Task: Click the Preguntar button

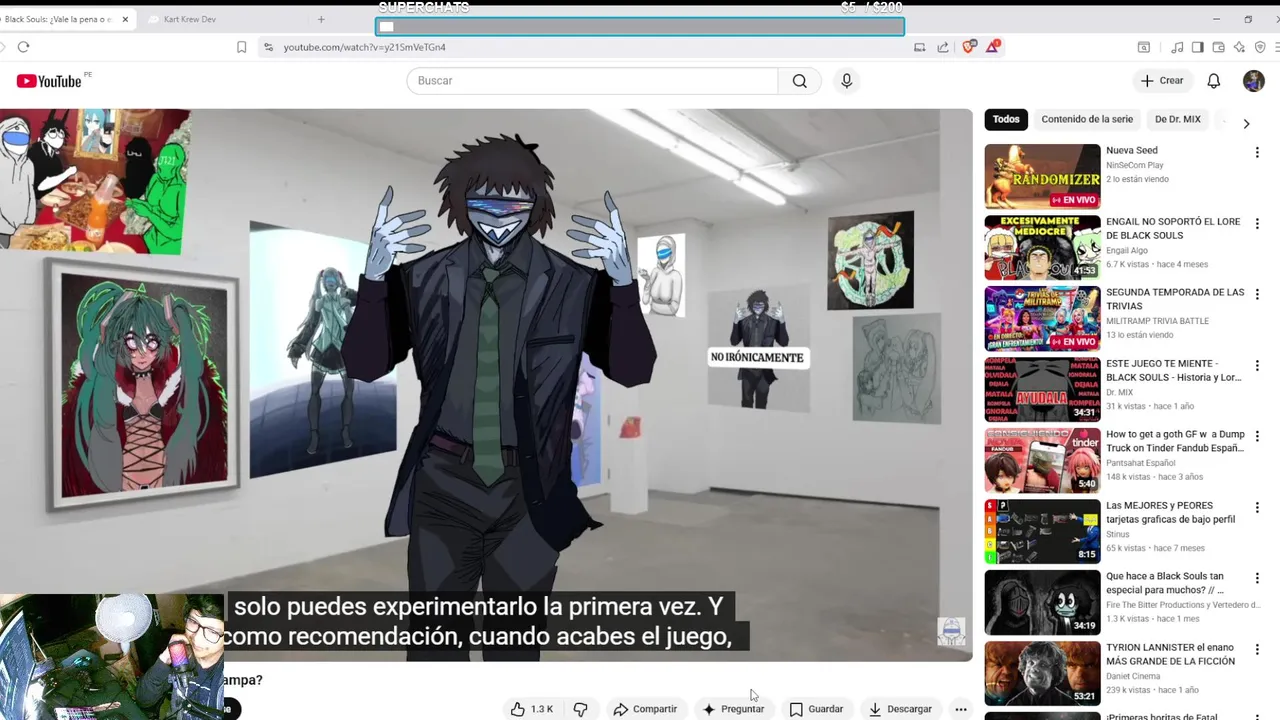Action: [733, 709]
